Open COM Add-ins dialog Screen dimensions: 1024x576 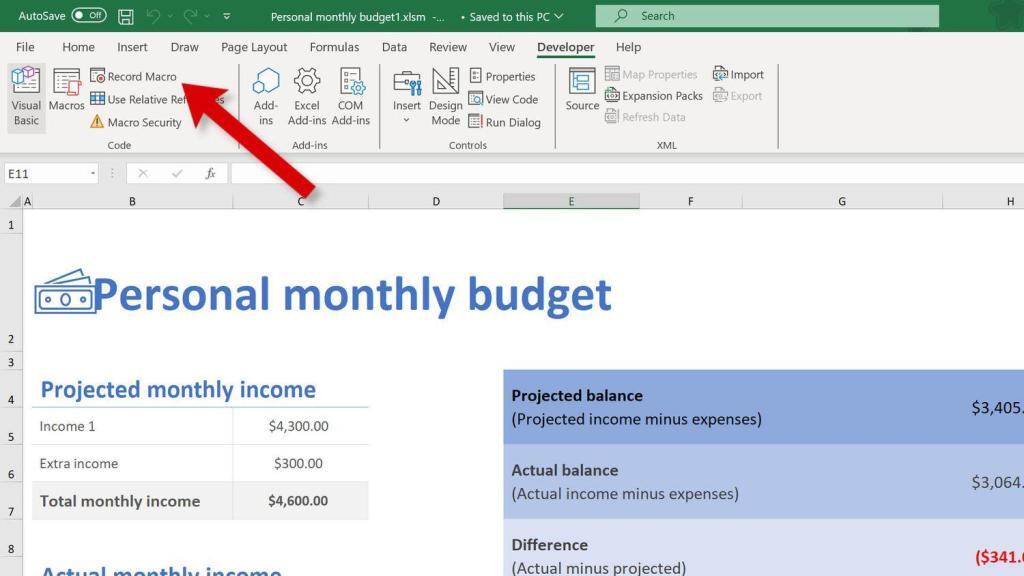[x=350, y=97]
